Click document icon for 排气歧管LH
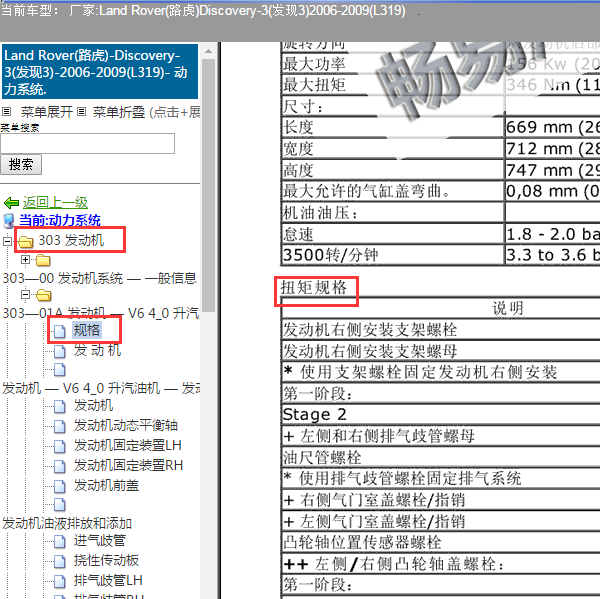 coord(60,581)
